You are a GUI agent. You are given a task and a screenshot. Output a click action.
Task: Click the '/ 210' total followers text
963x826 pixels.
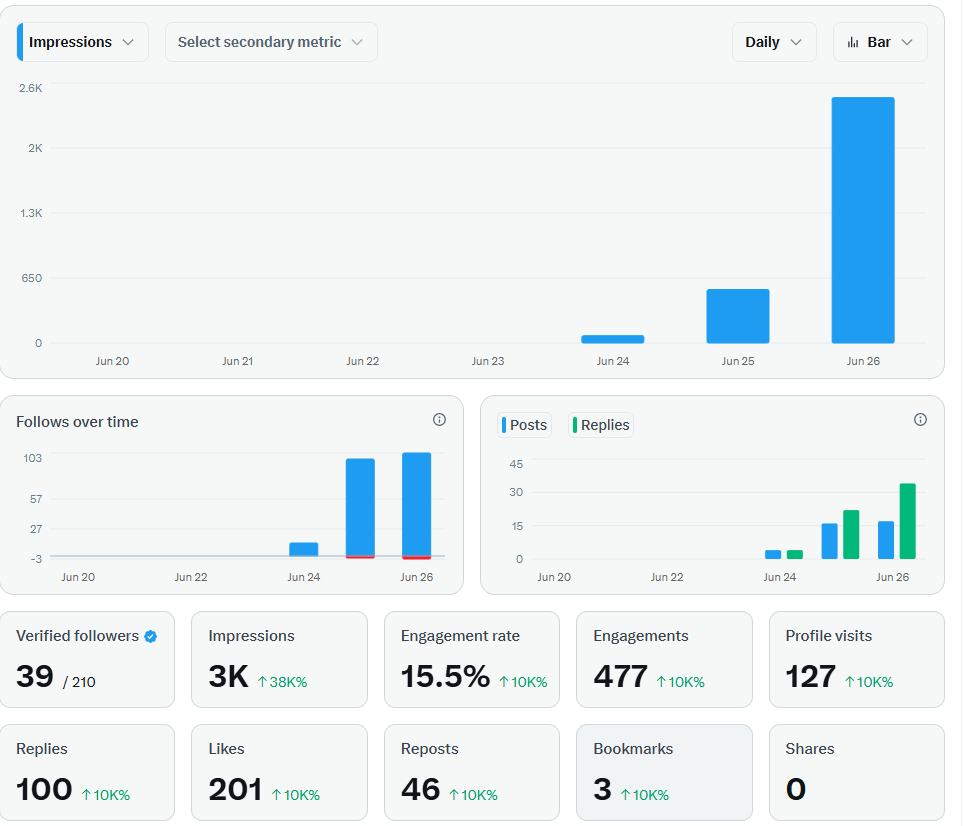click(79, 682)
